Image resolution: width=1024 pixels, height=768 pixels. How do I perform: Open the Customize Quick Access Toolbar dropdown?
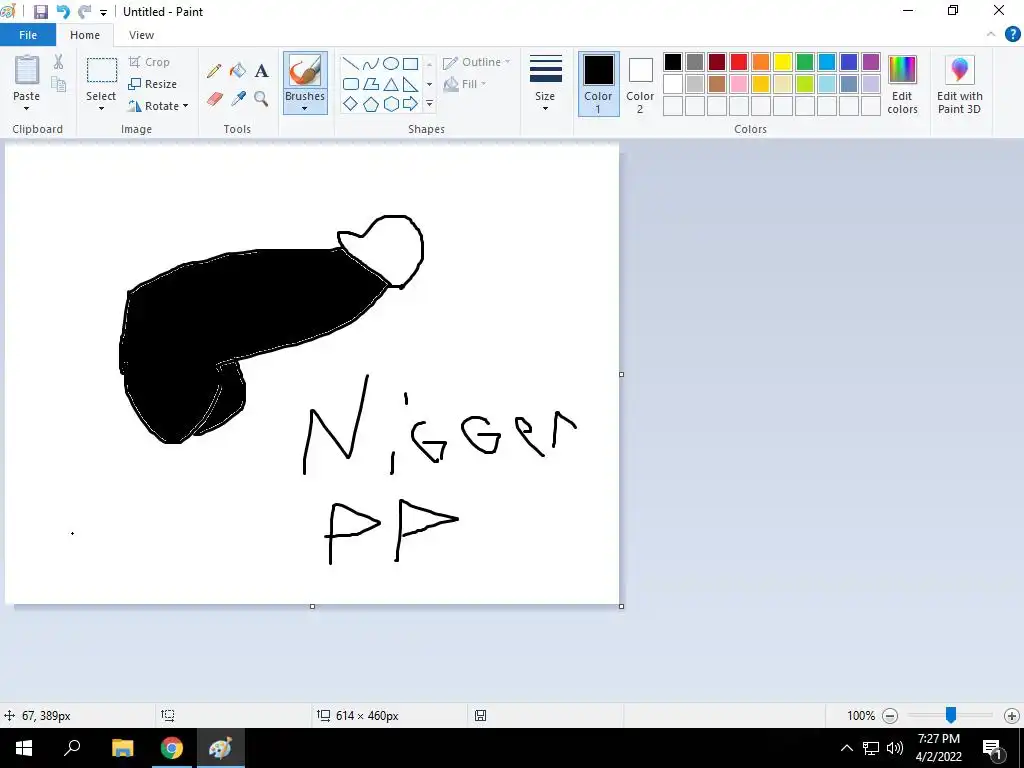coord(103,12)
